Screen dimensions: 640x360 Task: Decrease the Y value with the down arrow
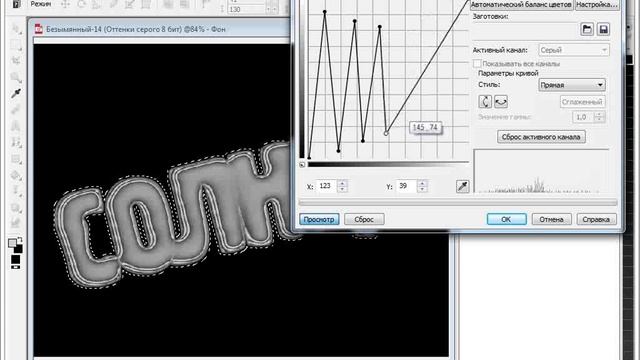click(x=422, y=189)
